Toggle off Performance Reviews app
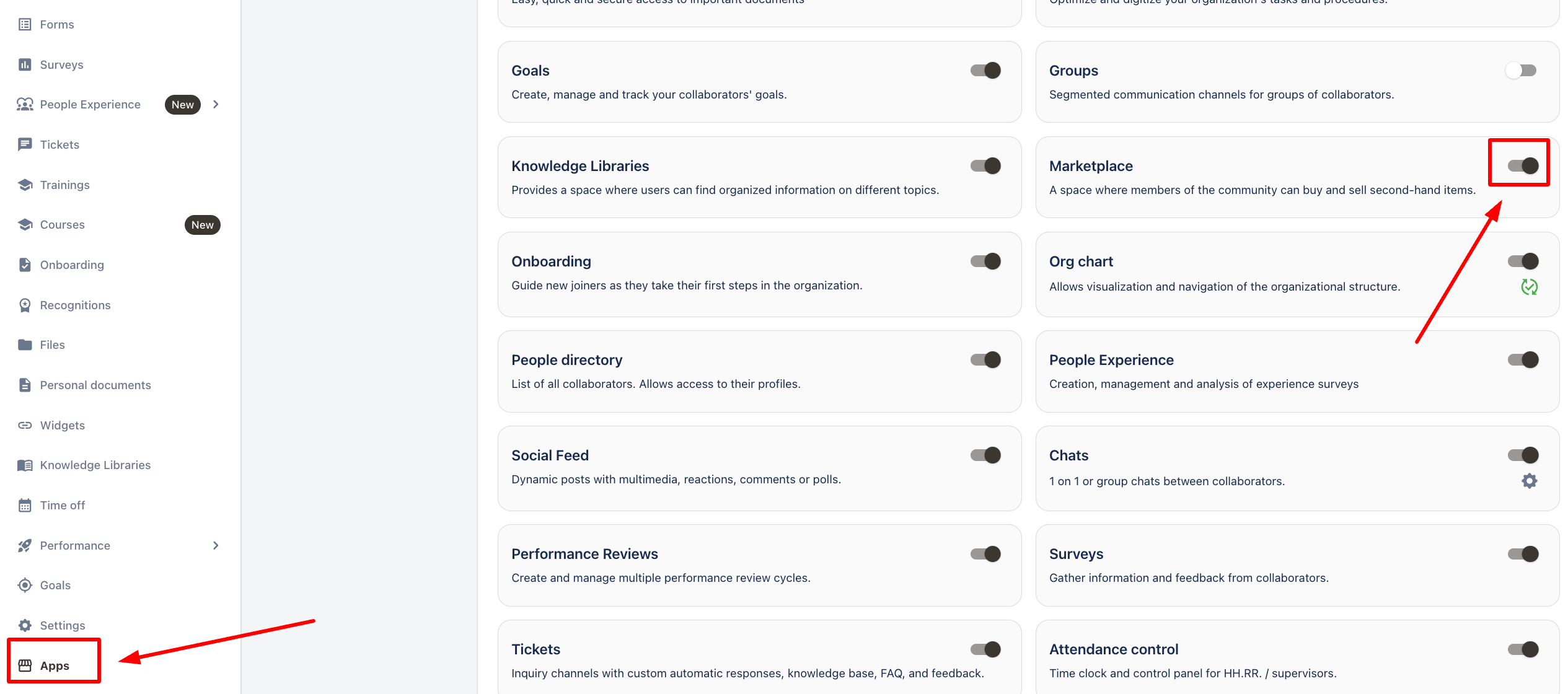Screen dimensions: 1568x694 (985, 553)
